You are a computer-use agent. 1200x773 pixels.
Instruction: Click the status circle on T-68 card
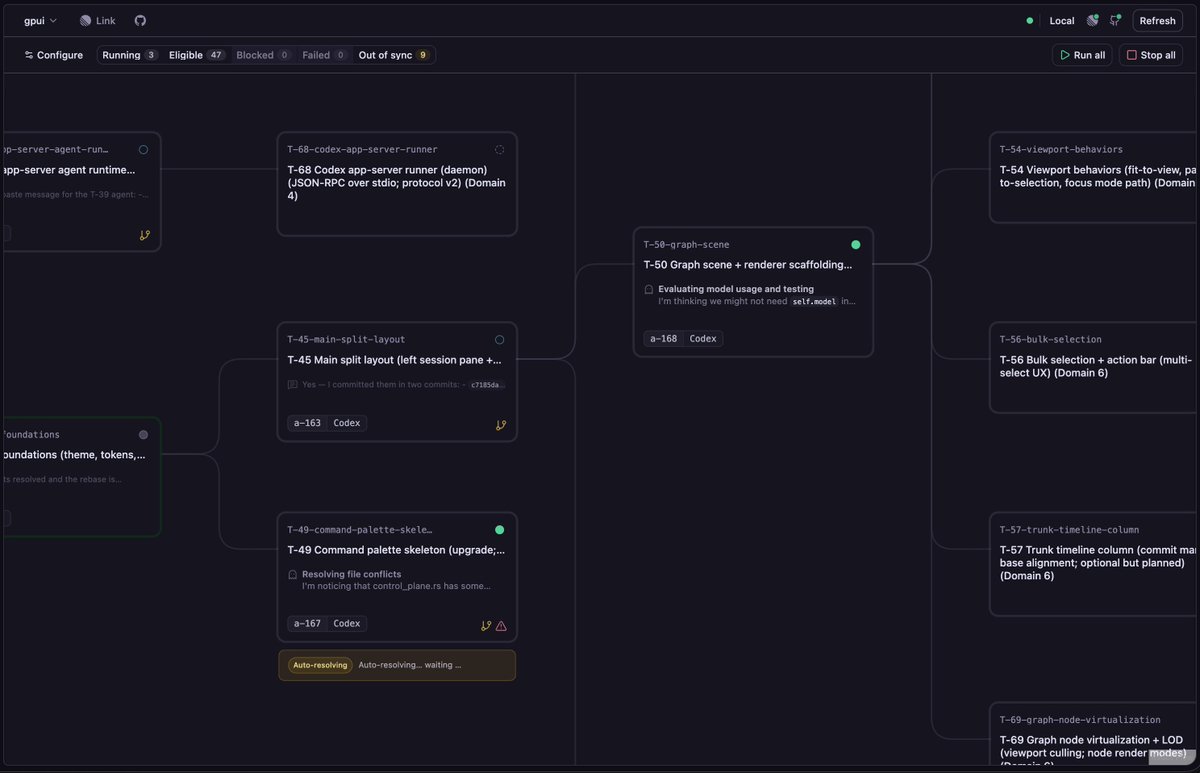pyautogui.click(x=500, y=149)
